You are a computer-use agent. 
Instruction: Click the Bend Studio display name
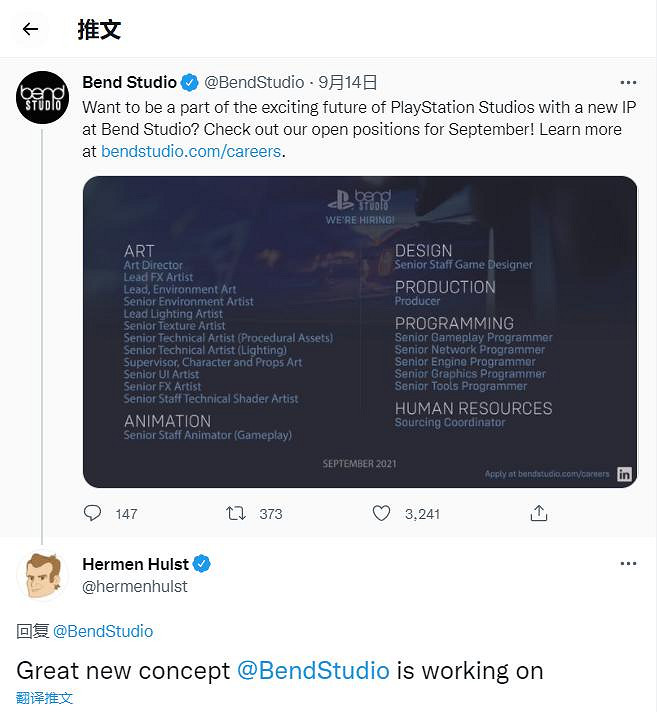coord(129,82)
